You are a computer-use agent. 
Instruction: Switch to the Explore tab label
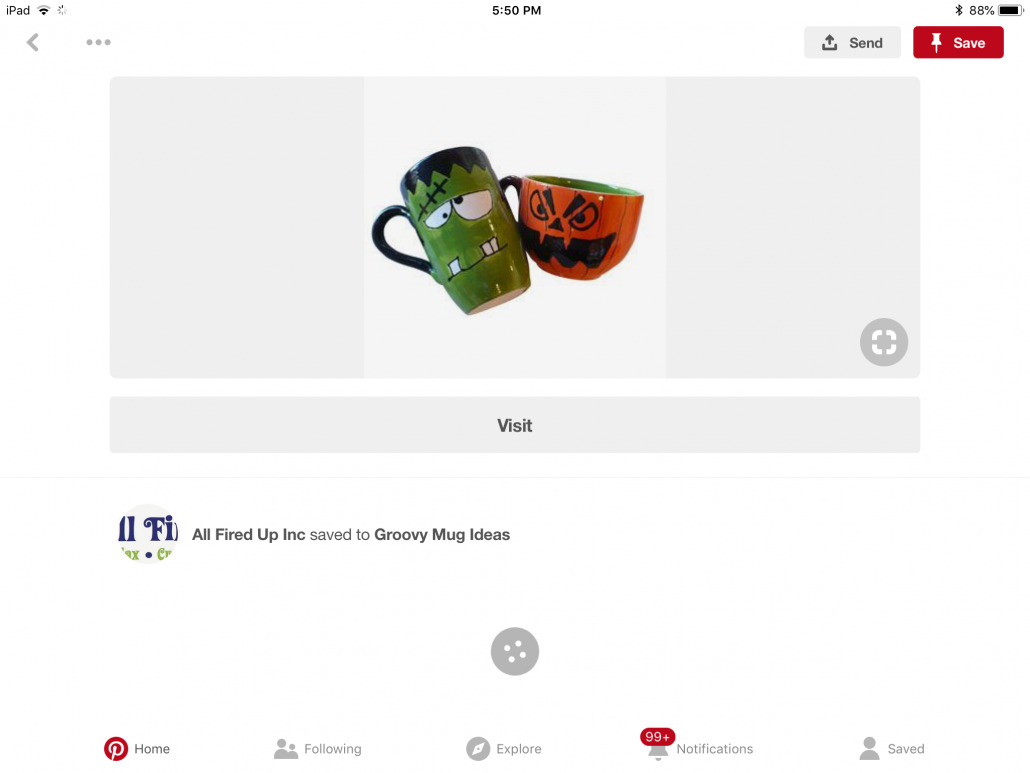point(519,749)
